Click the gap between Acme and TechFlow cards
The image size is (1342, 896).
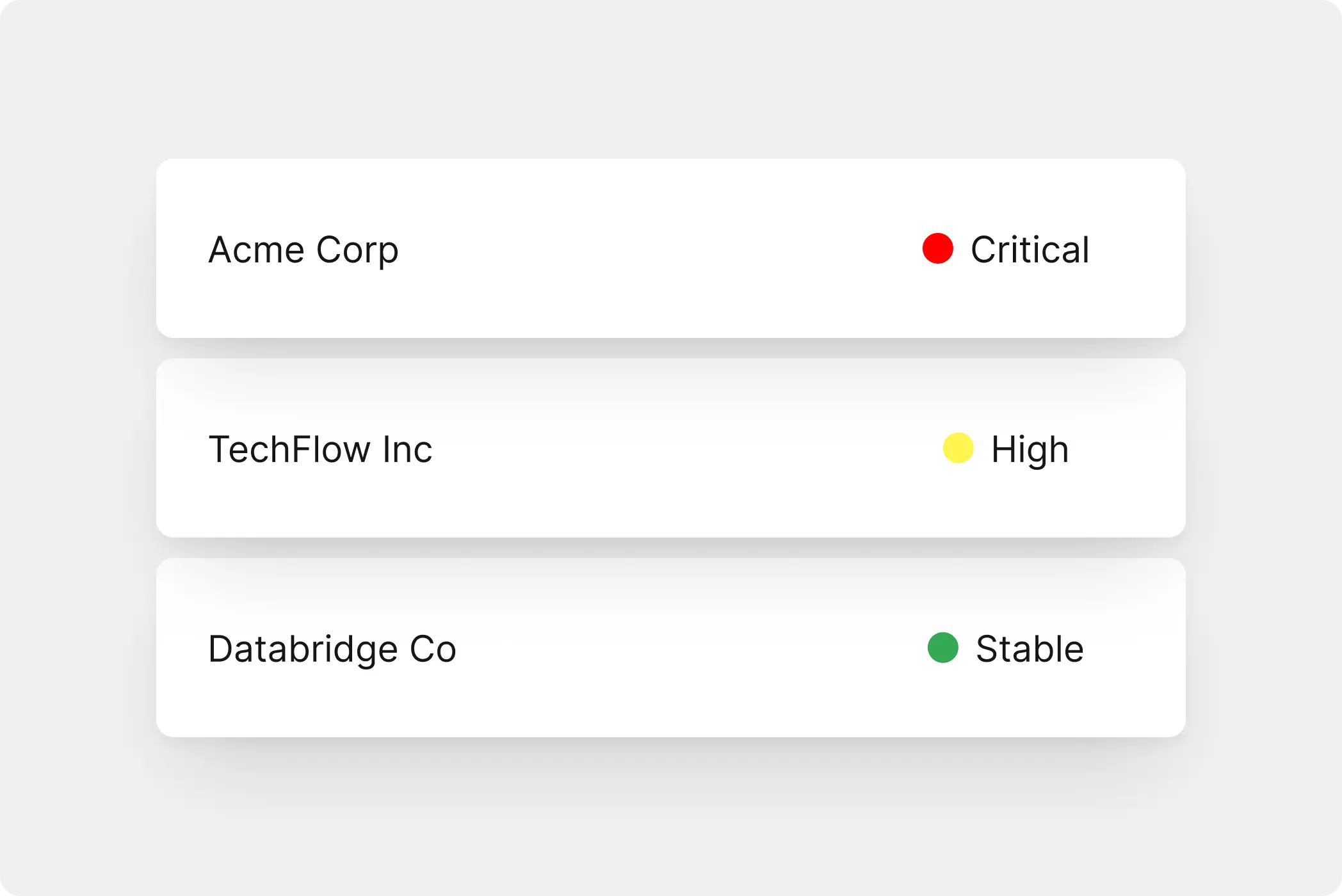pyautogui.click(x=671, y=348)
